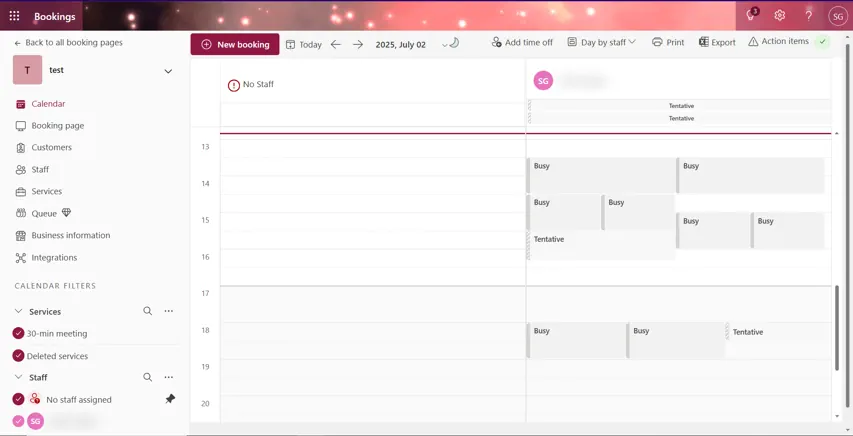Screen dimensions: 853x436
Task: Open more options for Staff filter
Action: tap(169, 377)
